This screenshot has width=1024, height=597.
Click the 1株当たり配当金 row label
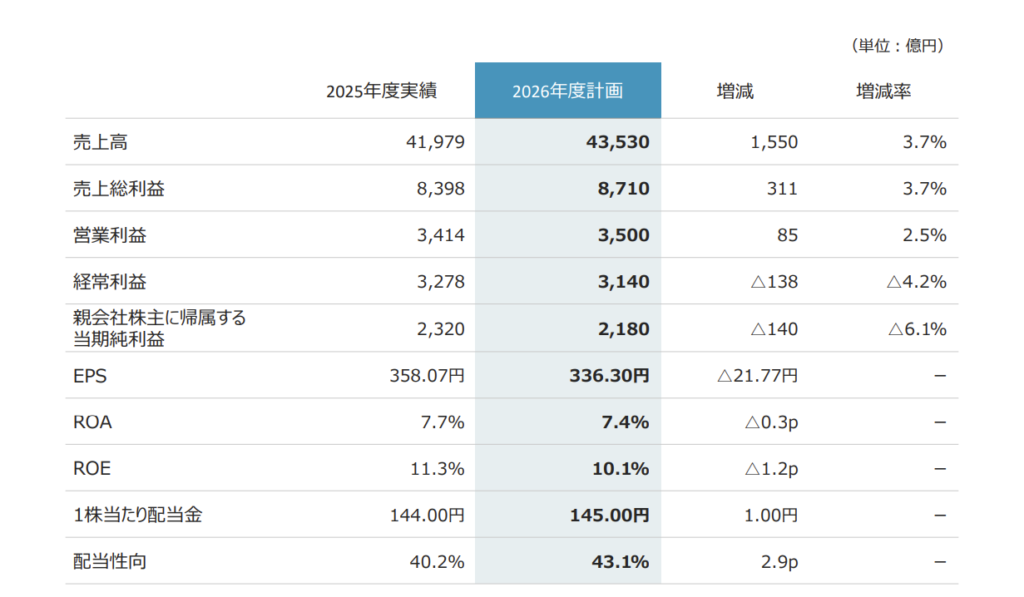131,515
